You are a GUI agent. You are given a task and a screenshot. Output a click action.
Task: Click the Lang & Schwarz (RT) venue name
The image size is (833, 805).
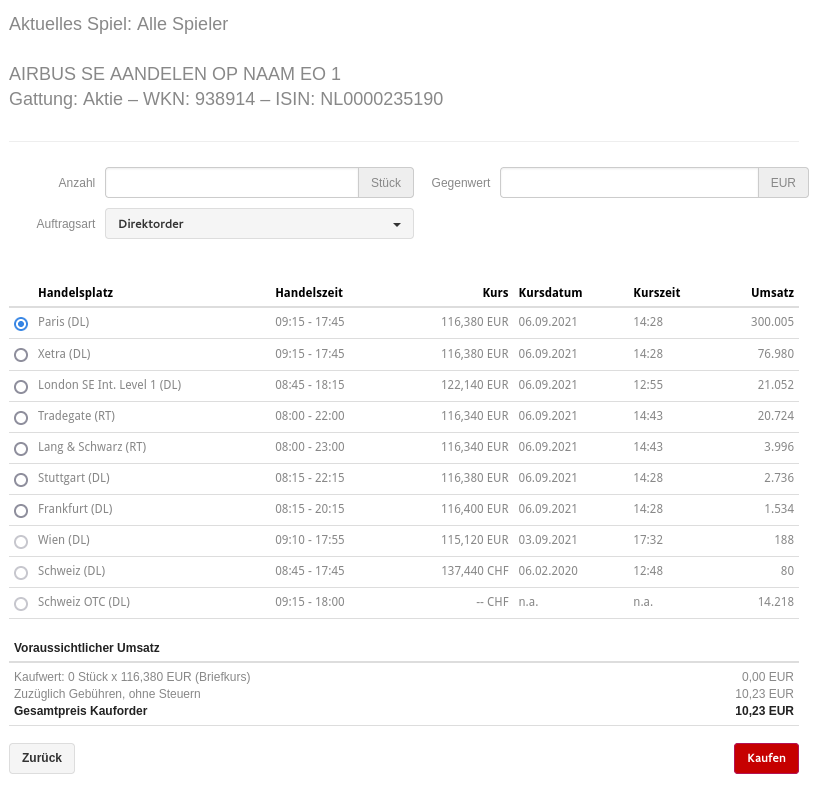(x=92, y=447)
